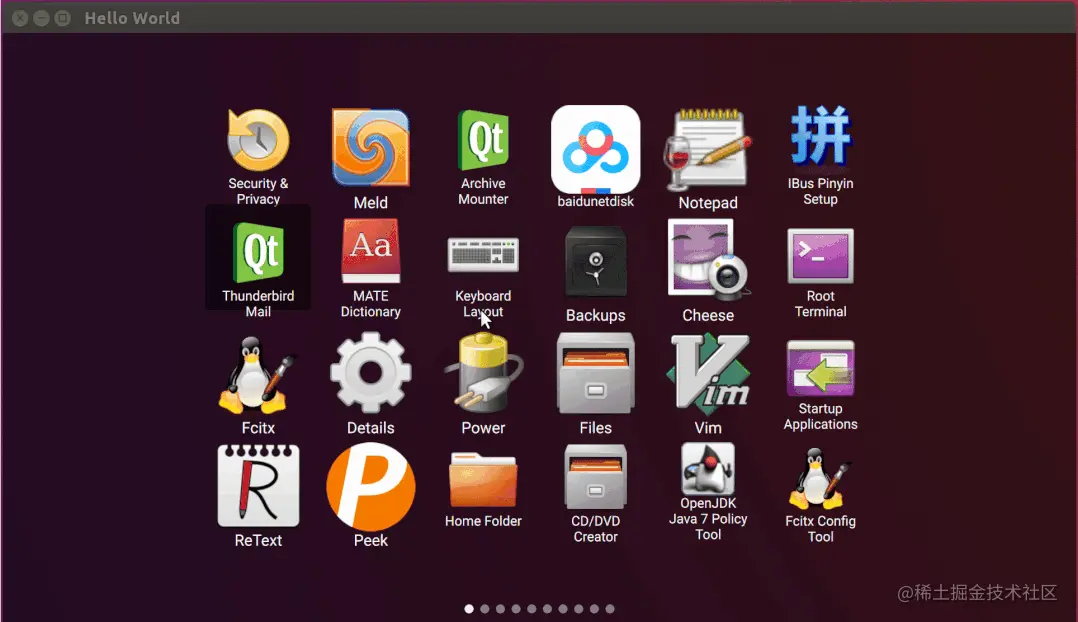
Task: Open the Home Folder icon
Action: [483, 479]
